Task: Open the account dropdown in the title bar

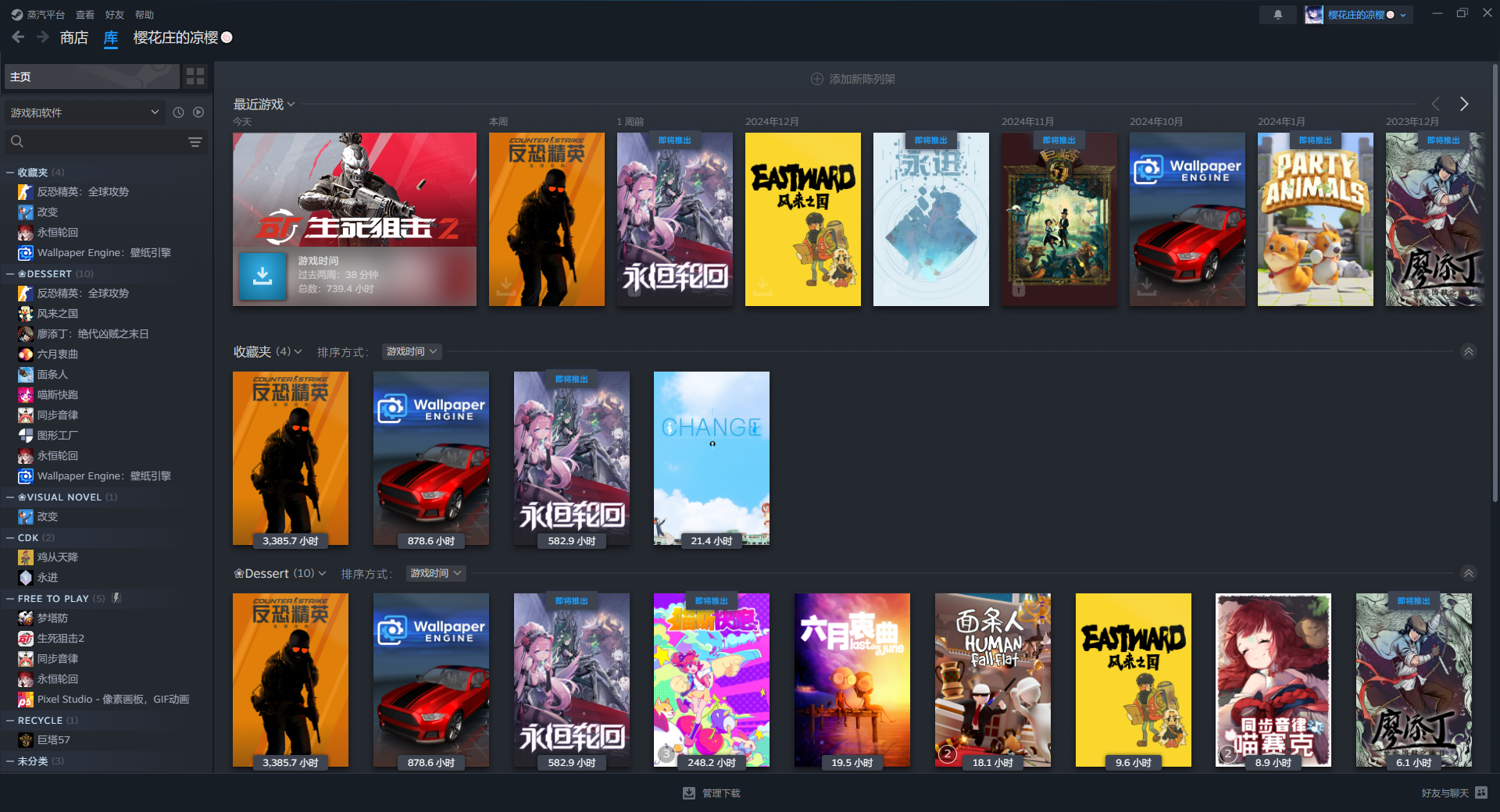Action: coord(1359,14)
